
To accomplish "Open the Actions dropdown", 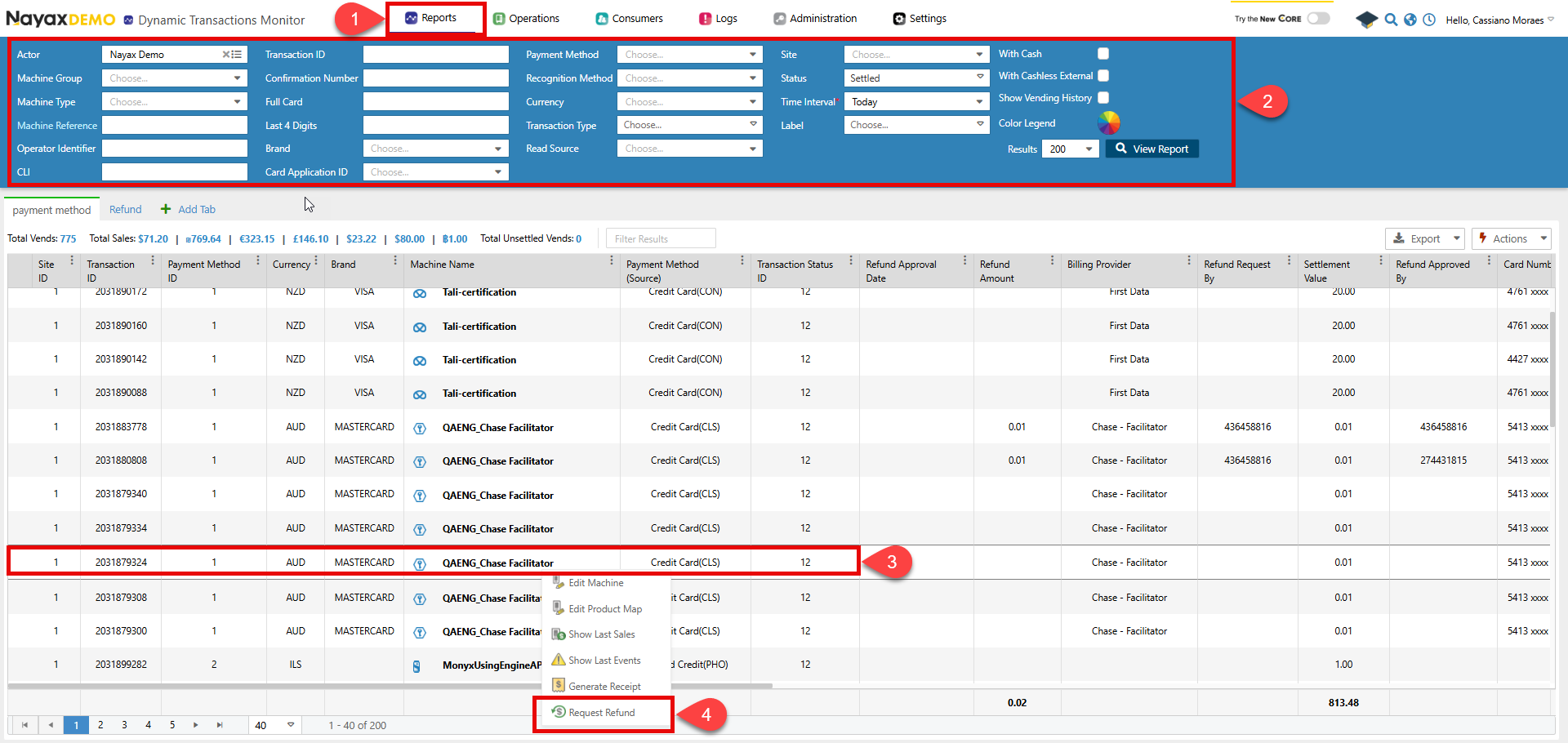I will pos(1511,238).
